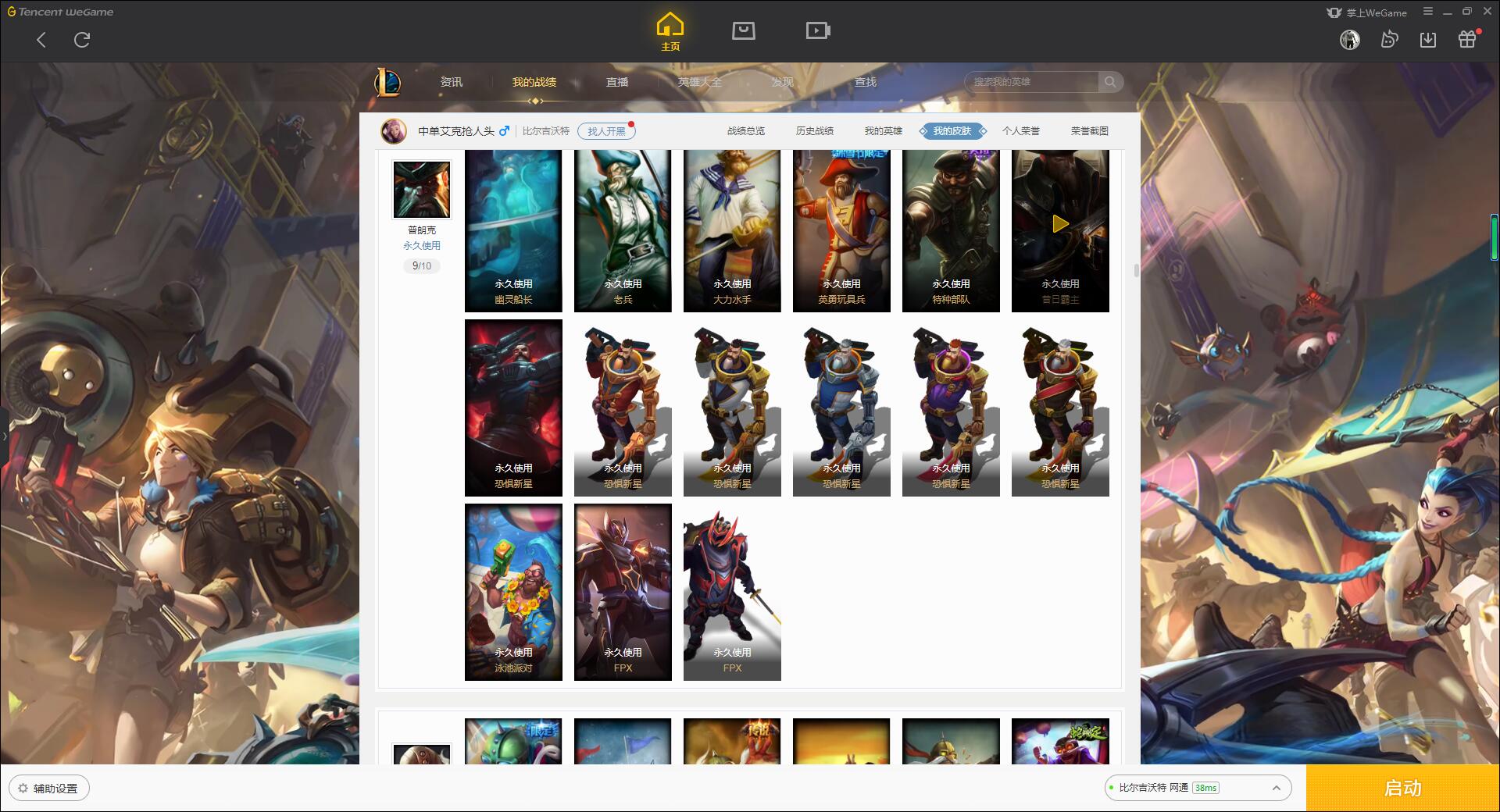Open the user profile avatar
The image size is (1500, 812).
[x=1350, y=40]
